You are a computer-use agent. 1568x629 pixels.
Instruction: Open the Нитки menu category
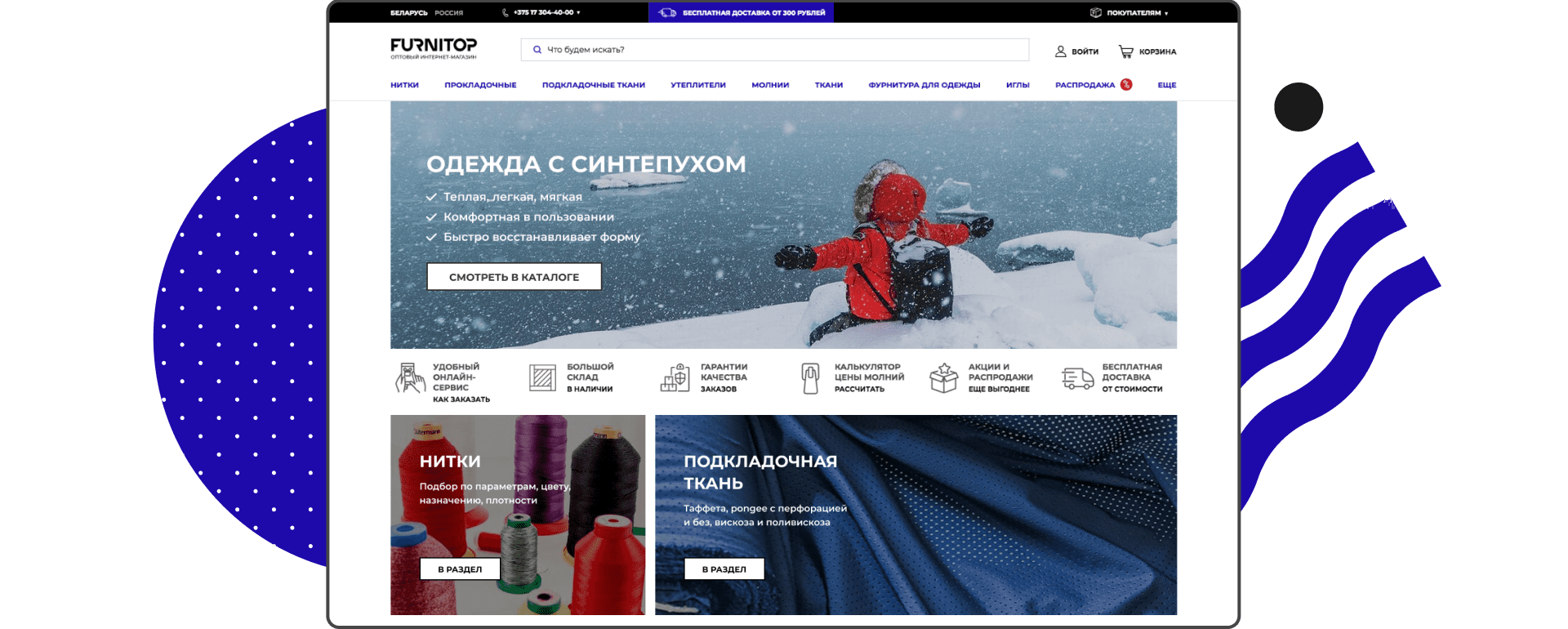click(404, 85)
